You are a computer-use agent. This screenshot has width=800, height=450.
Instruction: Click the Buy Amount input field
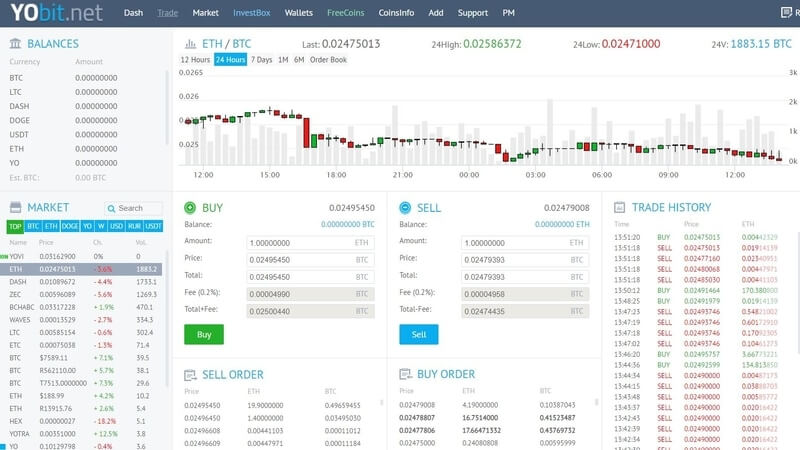click(x=311, y=243)
